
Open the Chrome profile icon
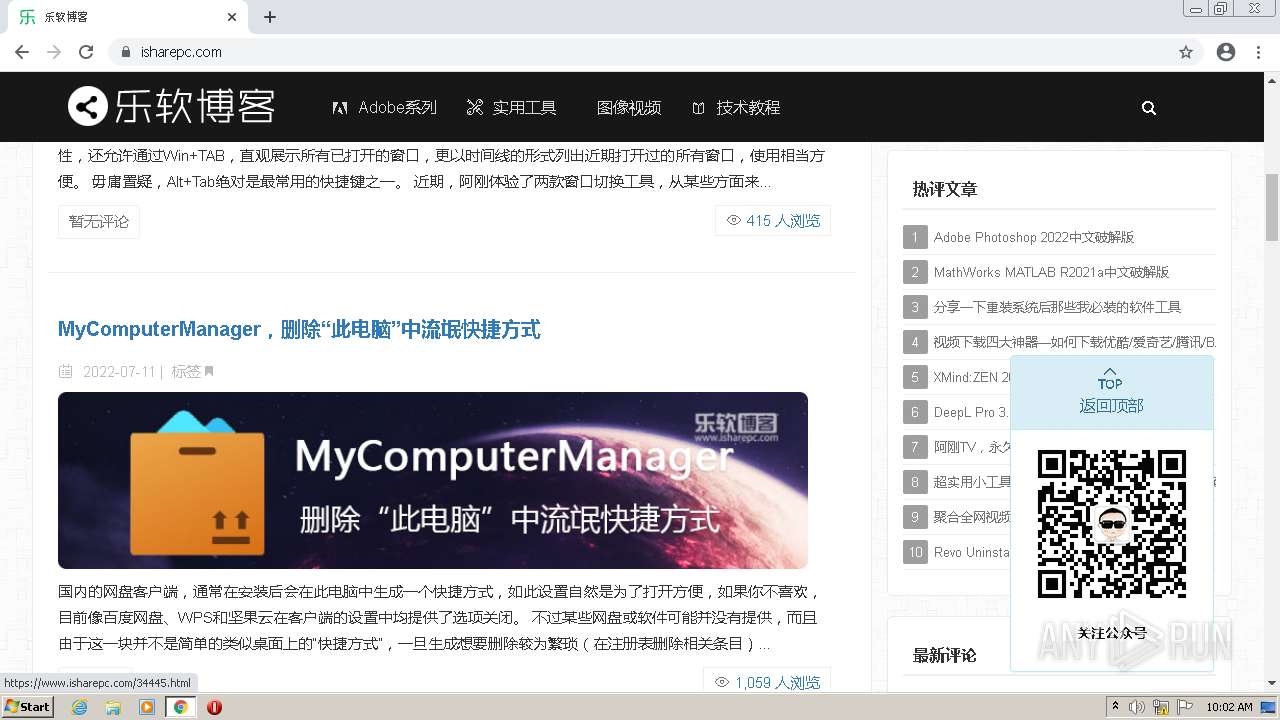1226,52
